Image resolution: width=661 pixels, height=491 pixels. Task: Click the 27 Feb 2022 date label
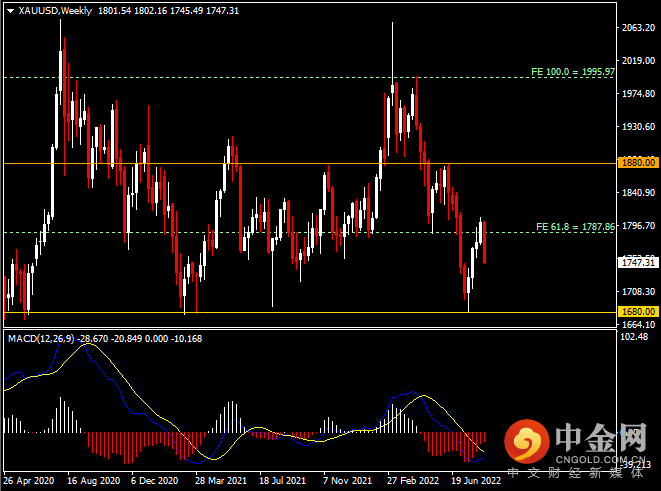(413, 480)
